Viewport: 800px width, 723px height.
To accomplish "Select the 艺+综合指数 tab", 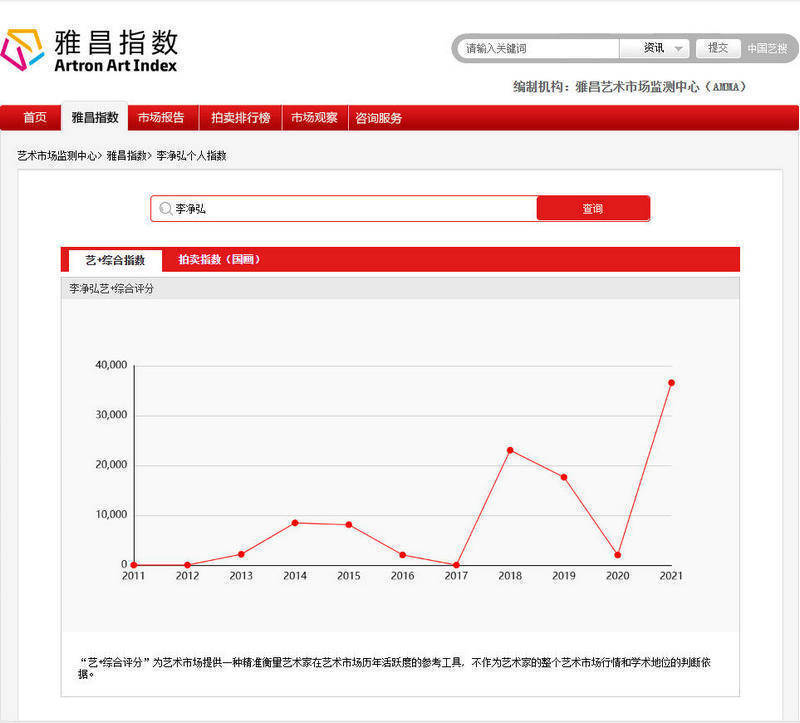I will (x=114, y=259).
